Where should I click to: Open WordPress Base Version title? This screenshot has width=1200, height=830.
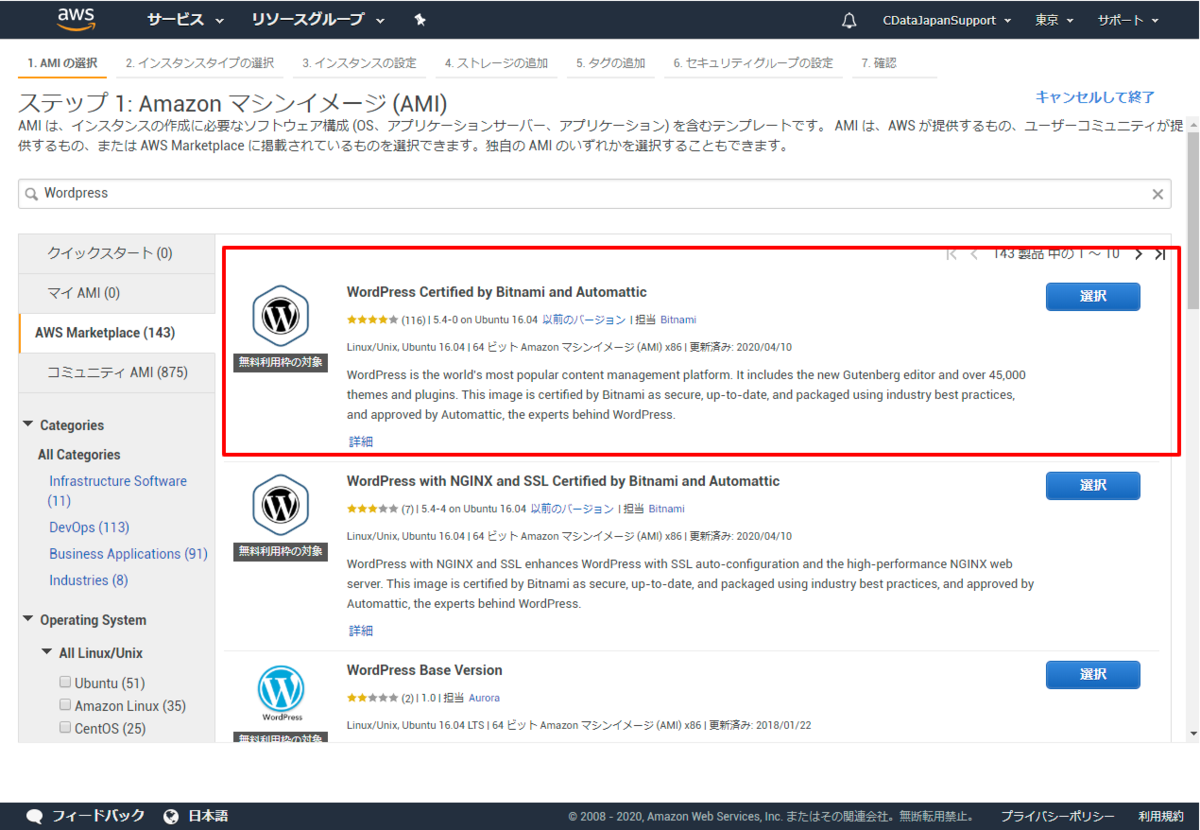(x=425, y=670)
